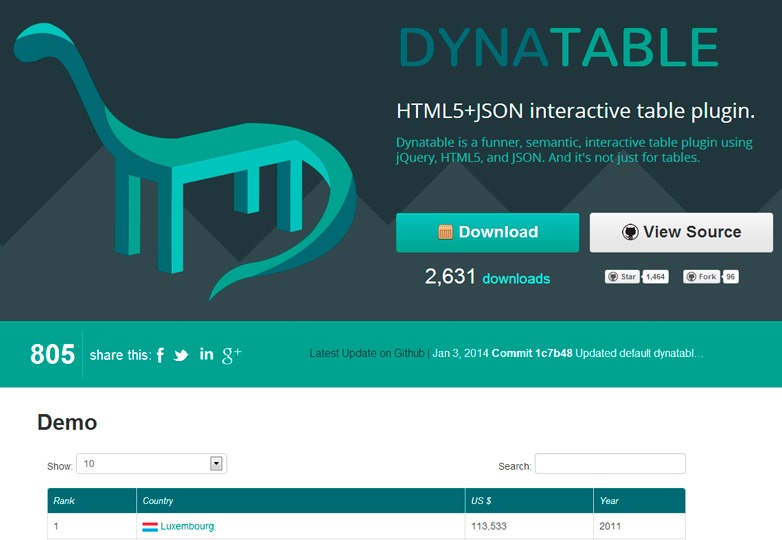Click the Google Plus share icon
782x540 pixels.
pos(231,354)
